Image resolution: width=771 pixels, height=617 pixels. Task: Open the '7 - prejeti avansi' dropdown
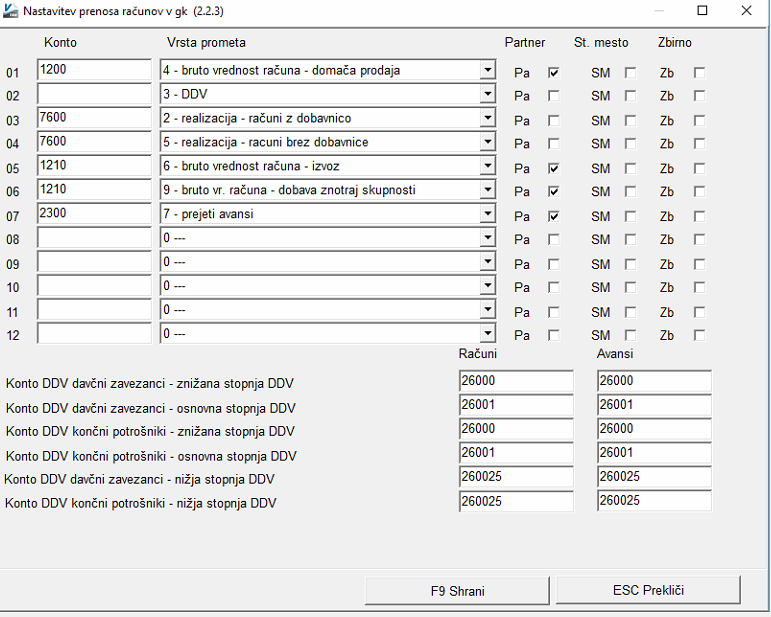pos(487,215)
